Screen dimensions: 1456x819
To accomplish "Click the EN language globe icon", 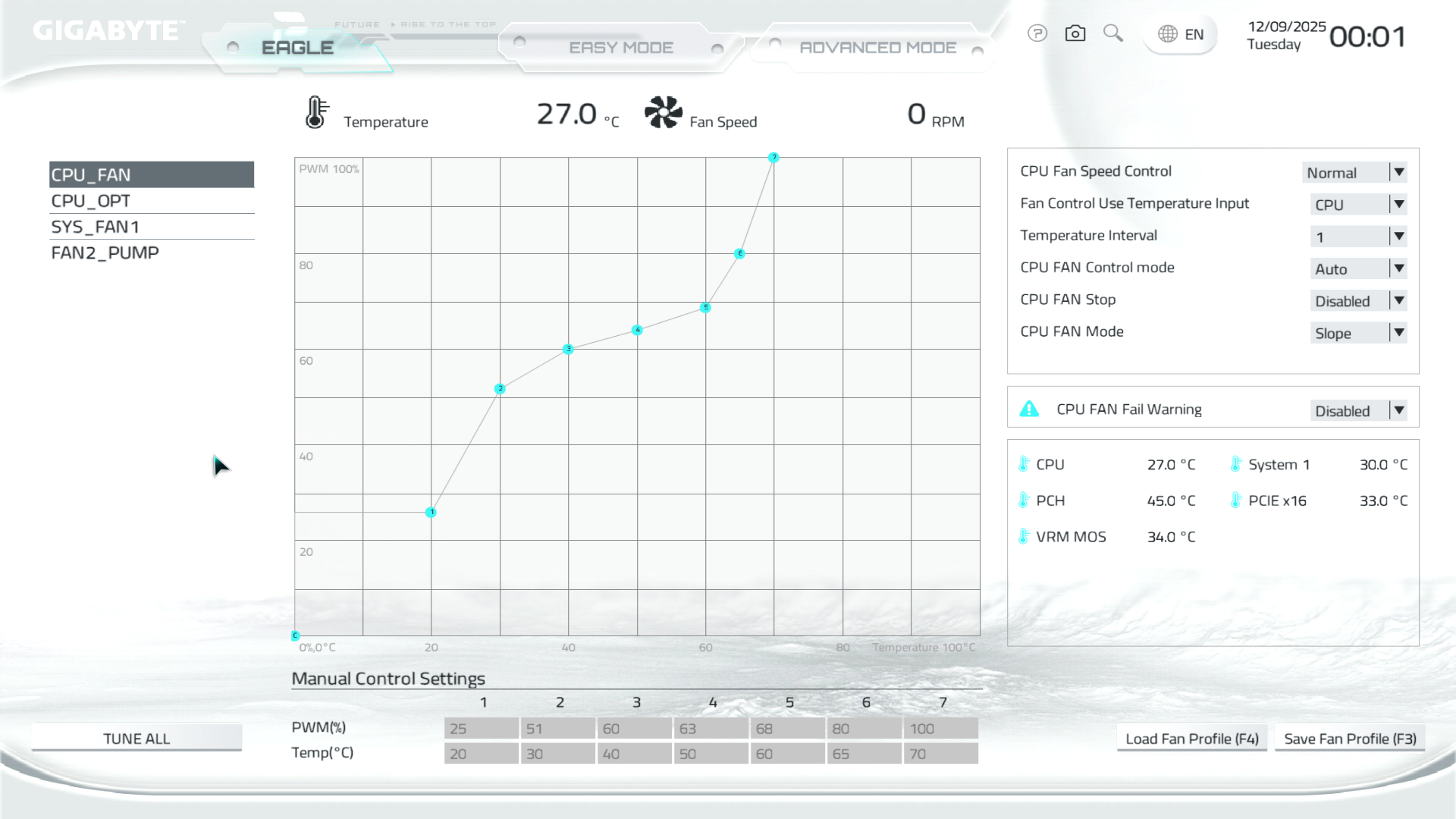I will 1168,34.
